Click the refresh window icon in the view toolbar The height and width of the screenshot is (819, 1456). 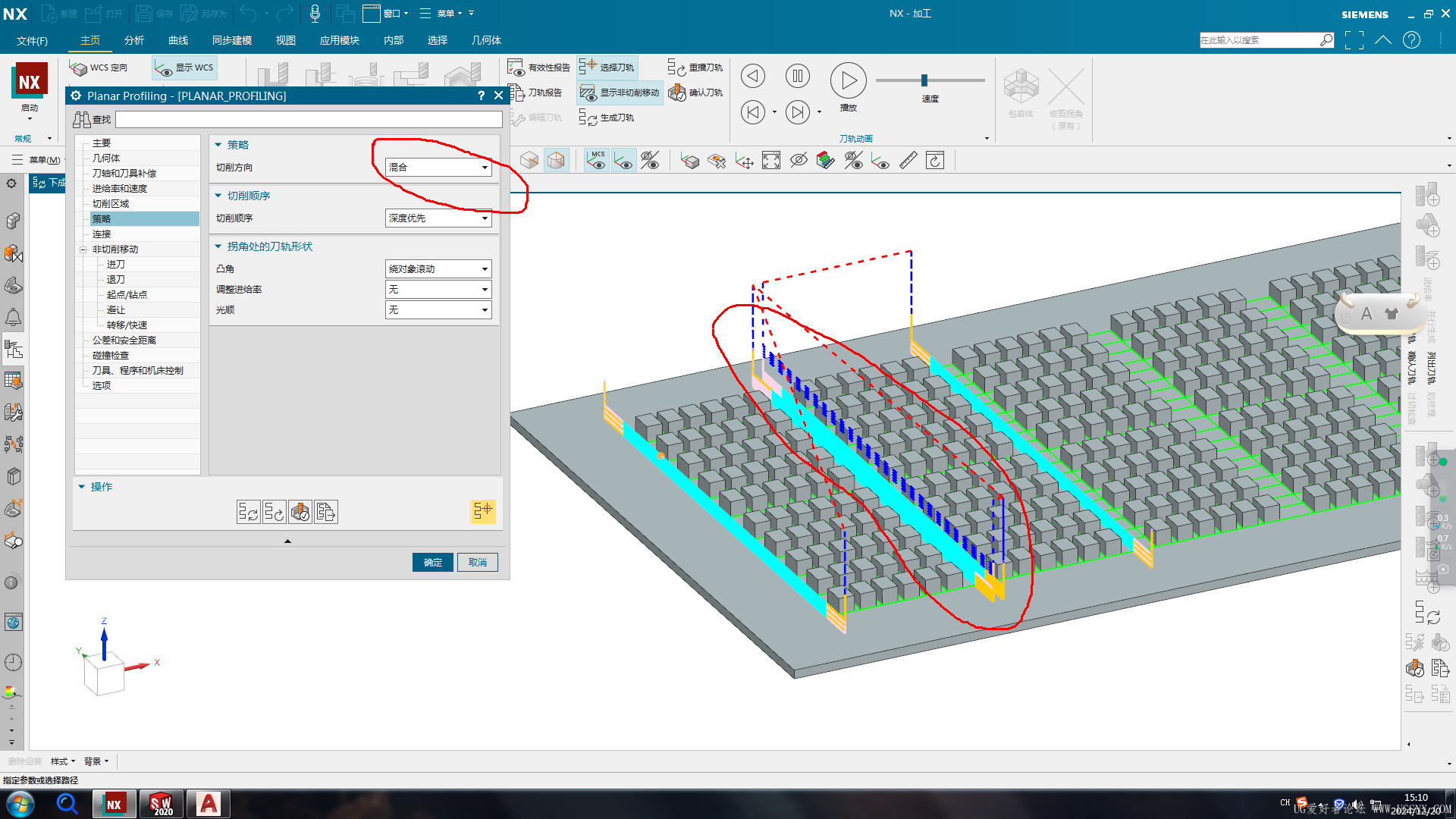935,161
